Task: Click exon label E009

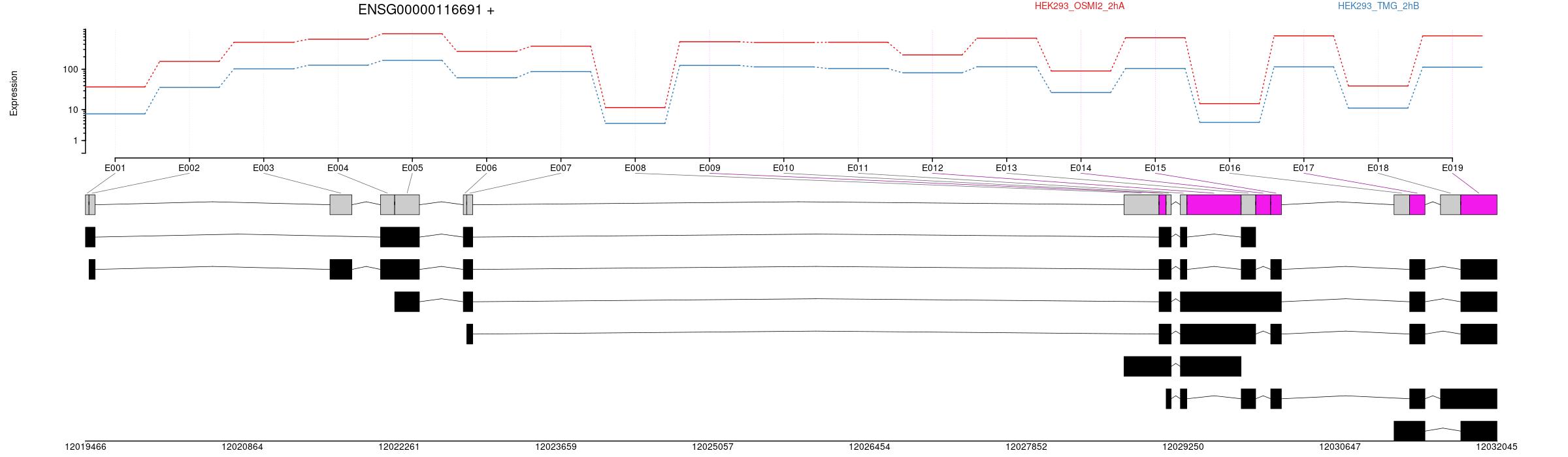Action: [710, 168]
